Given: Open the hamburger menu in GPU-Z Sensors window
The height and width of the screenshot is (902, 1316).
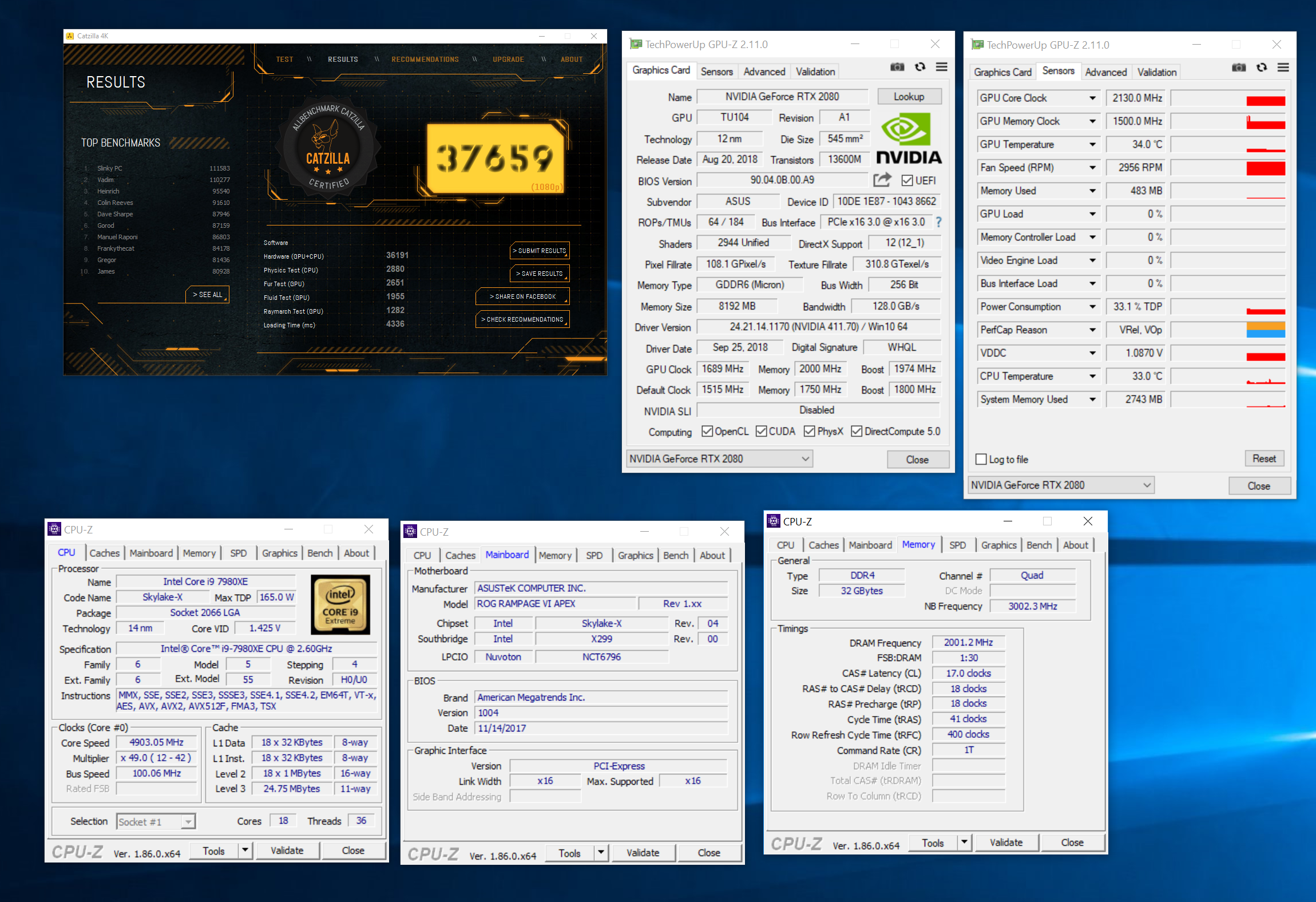Looking at the screenshot, I should click(1283, 68).
